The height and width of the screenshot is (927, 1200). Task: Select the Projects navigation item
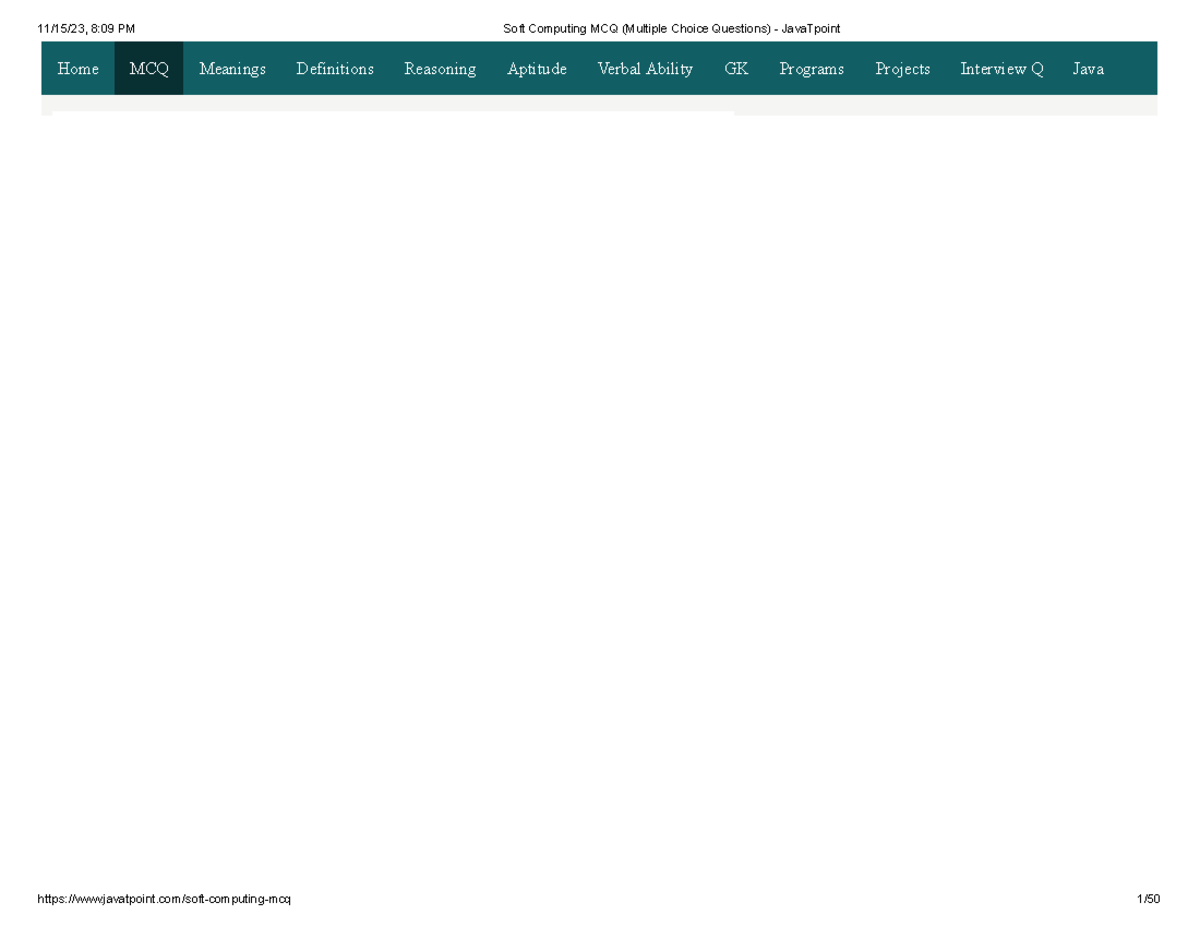coord(902,68)
